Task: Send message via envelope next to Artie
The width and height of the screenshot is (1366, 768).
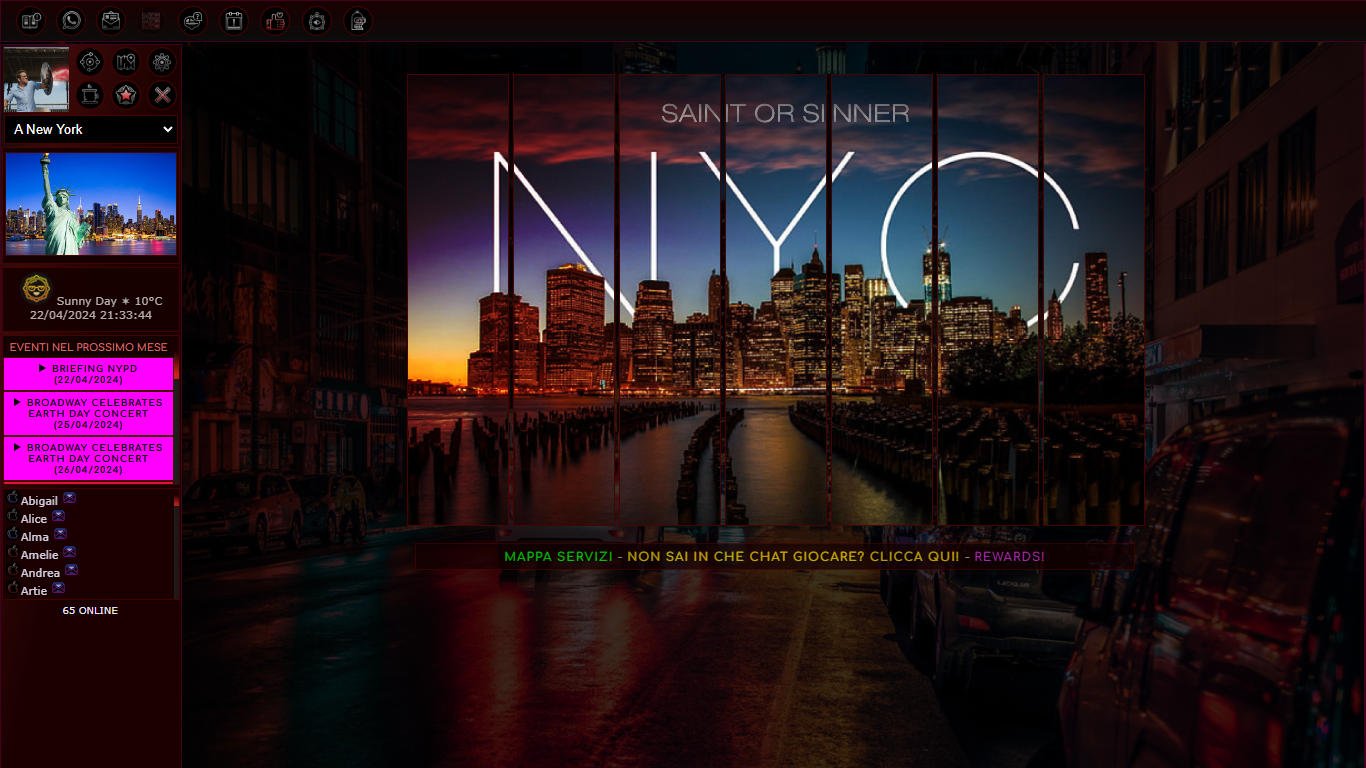Action: point(58,588)
